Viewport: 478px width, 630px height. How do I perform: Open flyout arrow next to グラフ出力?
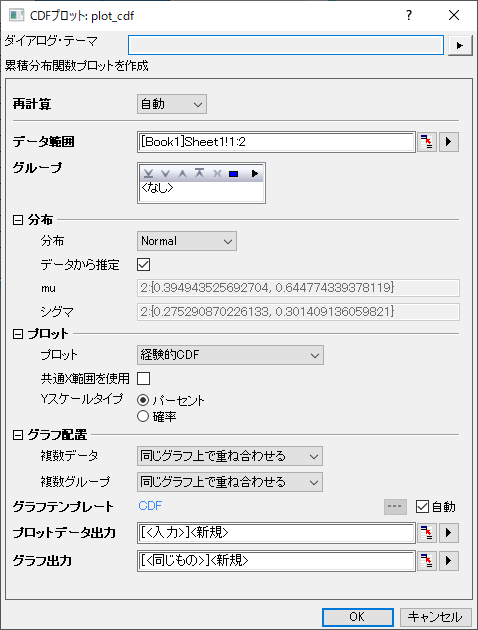coord(449,560)
